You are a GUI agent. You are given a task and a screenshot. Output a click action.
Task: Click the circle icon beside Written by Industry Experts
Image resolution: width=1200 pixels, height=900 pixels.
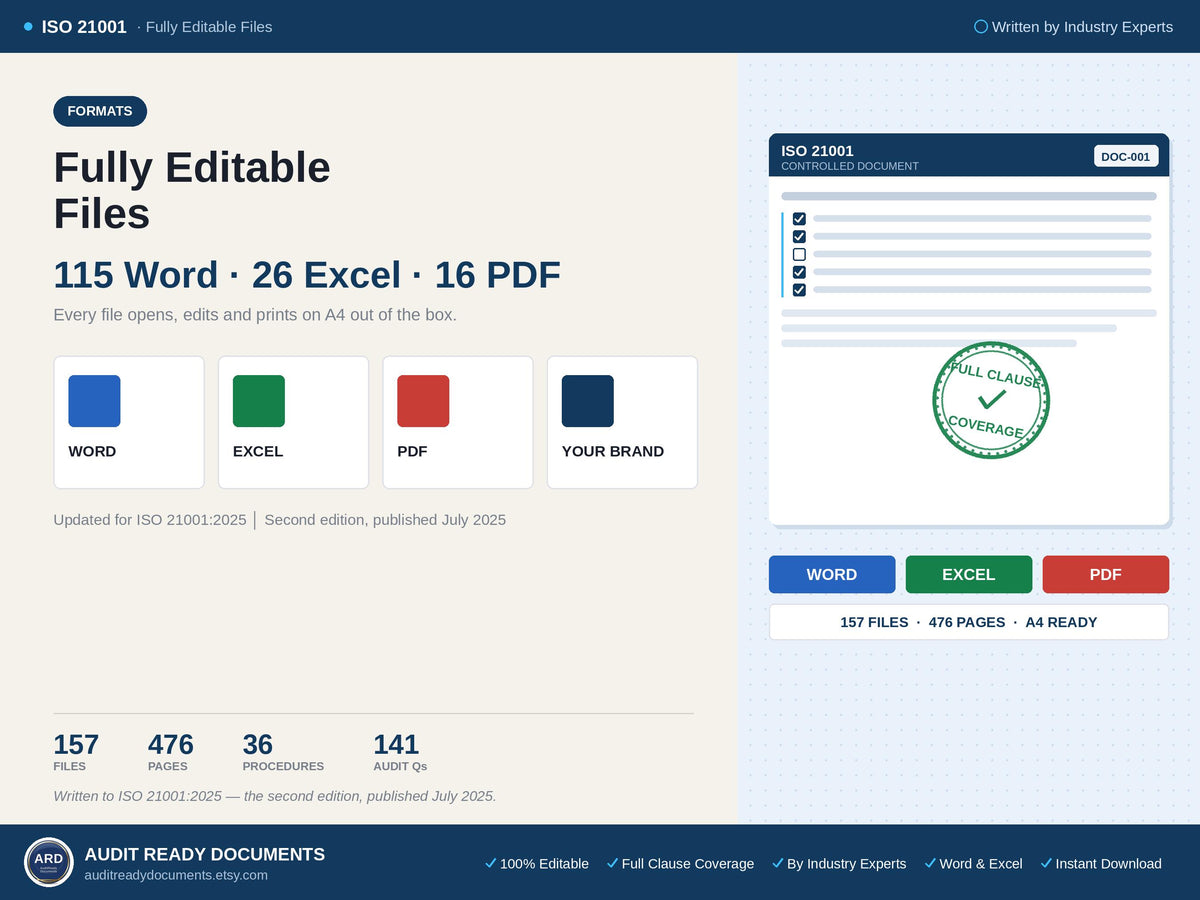pos(981,27)
